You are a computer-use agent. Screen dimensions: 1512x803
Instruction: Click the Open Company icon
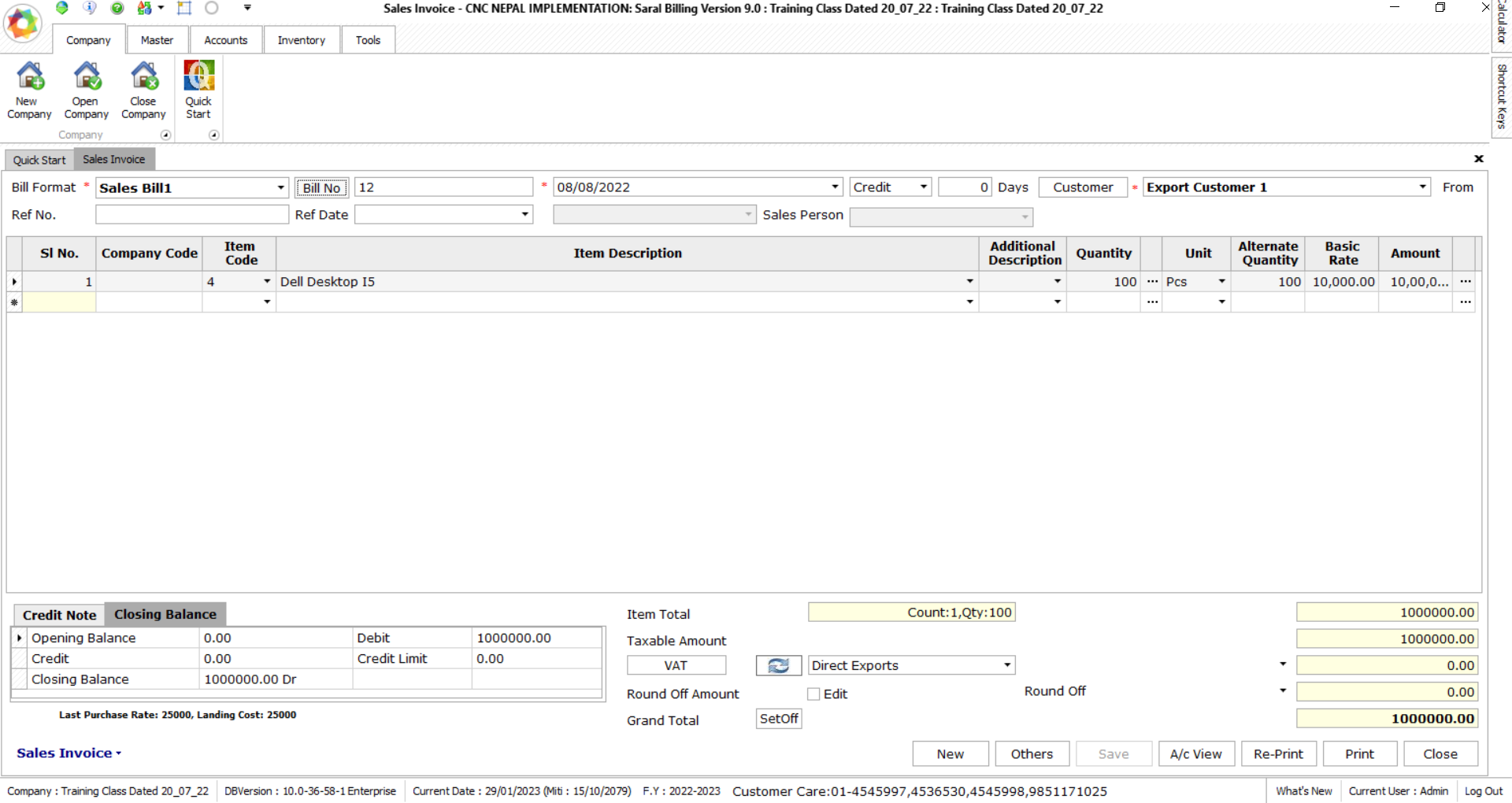click(86, 88)
